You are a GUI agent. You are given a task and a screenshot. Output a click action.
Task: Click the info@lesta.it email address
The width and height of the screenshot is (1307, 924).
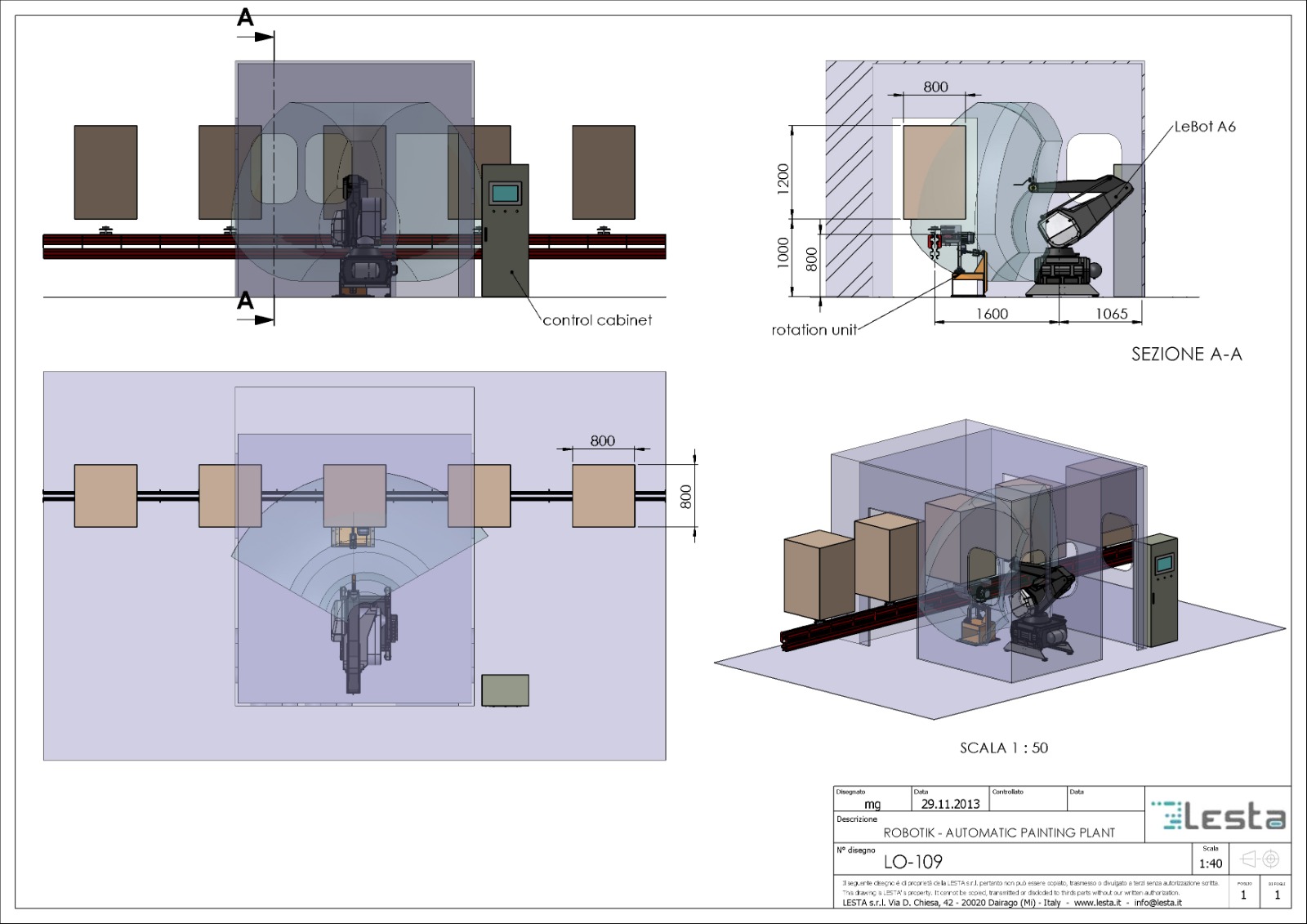[x=1158, y=903]
